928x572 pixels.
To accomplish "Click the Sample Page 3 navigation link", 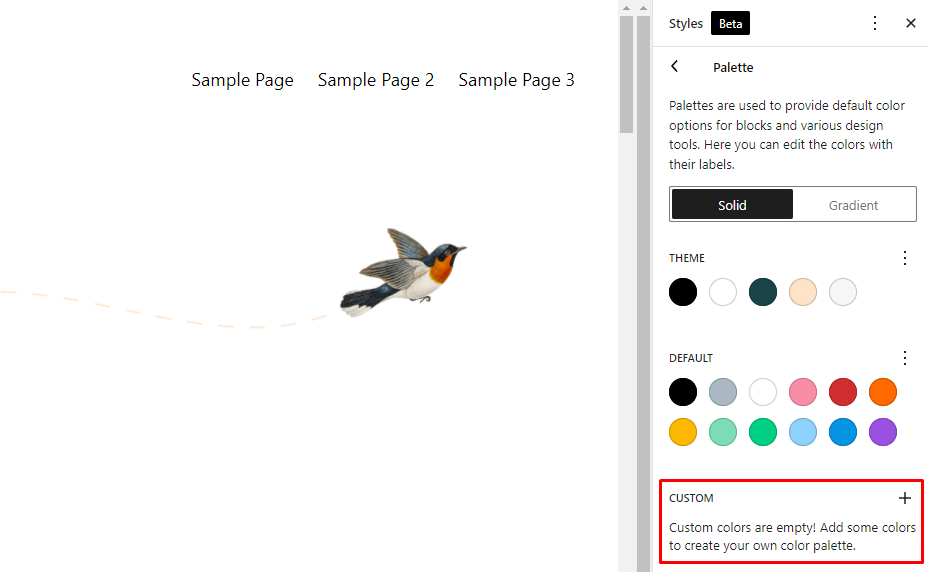I will pyautogui.click(x=516, y=80).
